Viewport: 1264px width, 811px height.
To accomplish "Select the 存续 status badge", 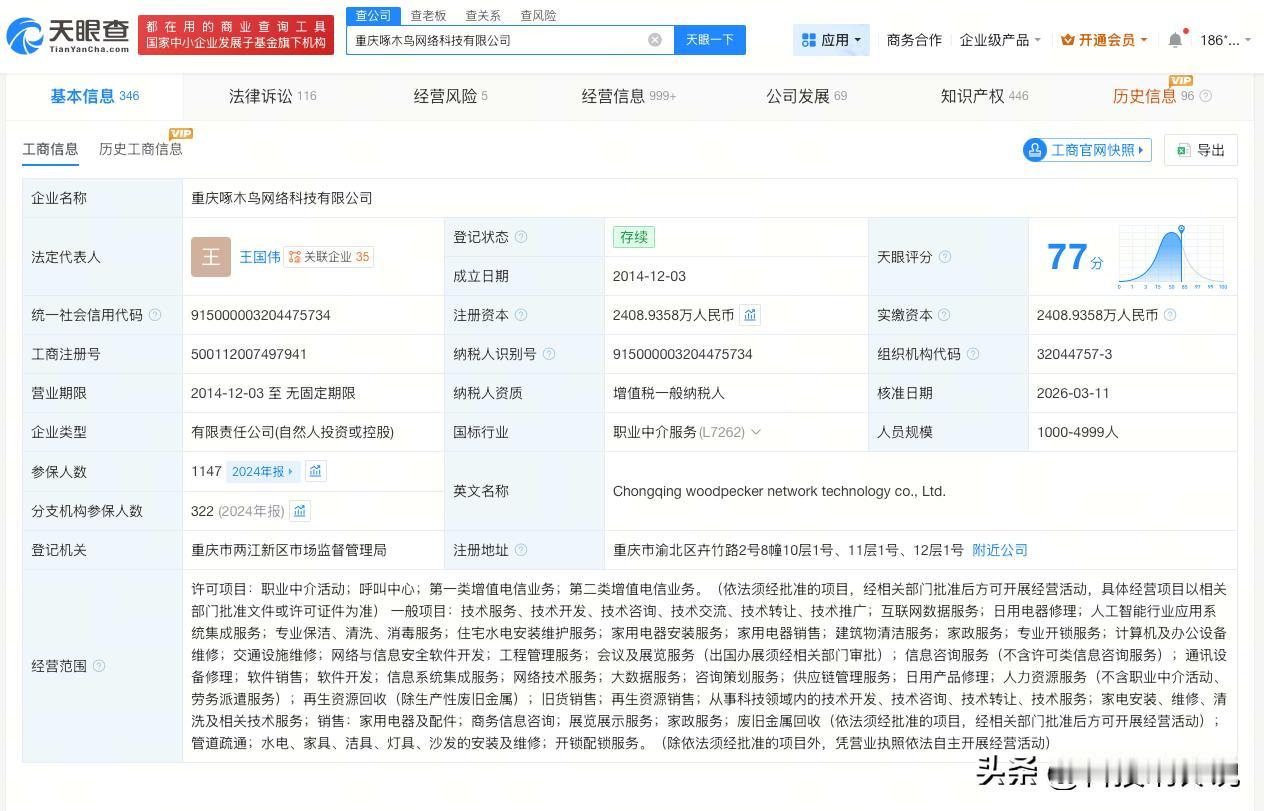I will (x=634, y=237).
